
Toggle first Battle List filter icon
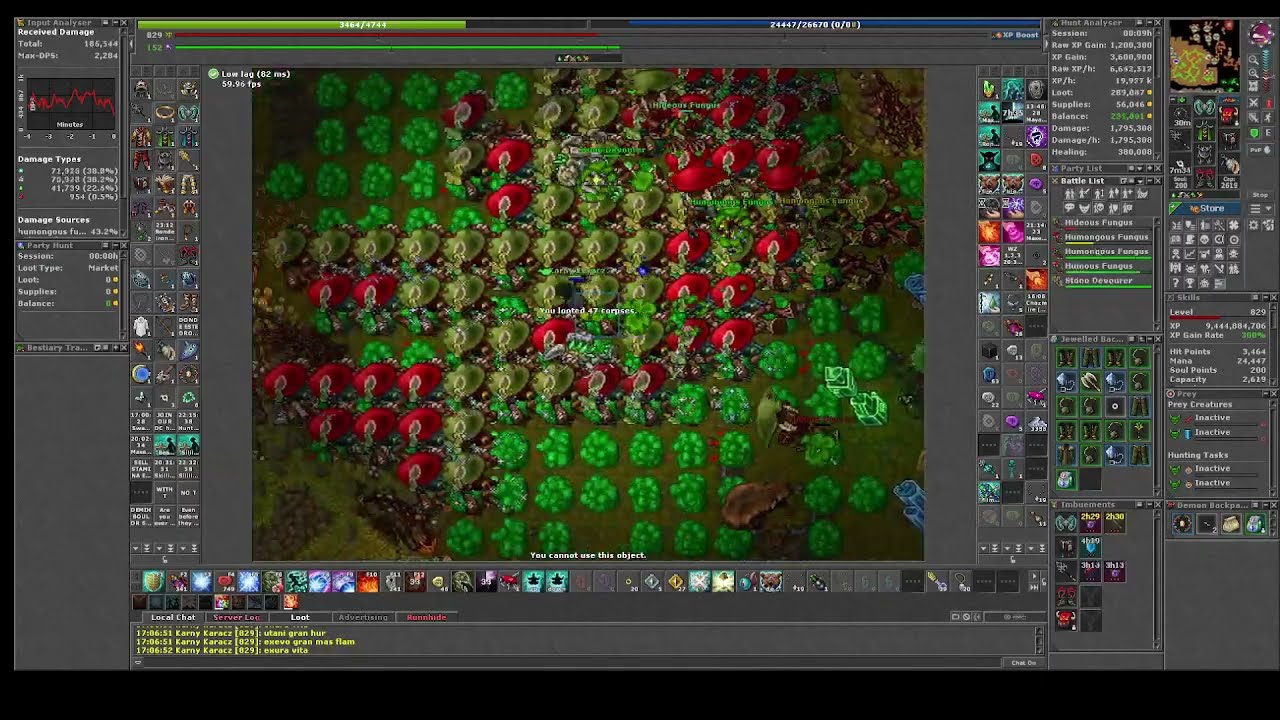1070,194
